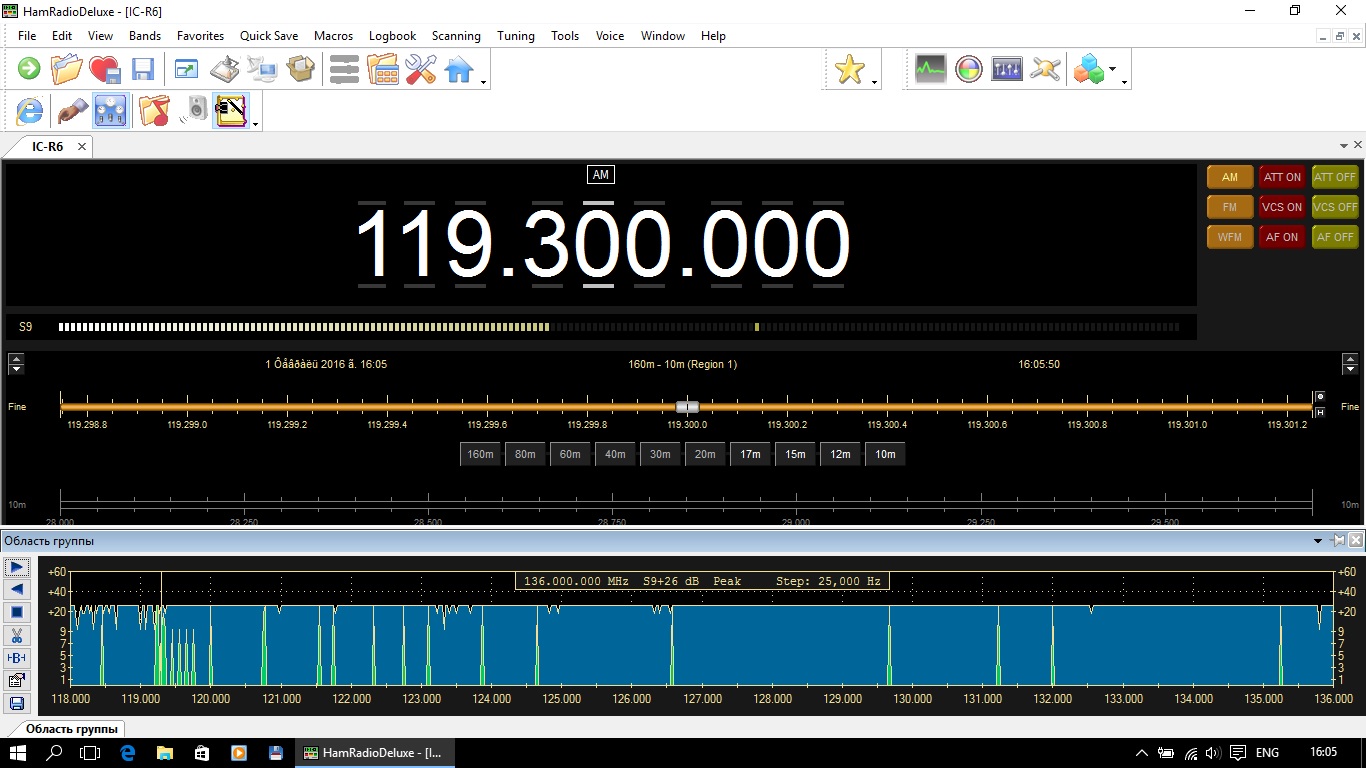Switch mode to FM
Viewport: 1366px width, 768px height.
1230,207
